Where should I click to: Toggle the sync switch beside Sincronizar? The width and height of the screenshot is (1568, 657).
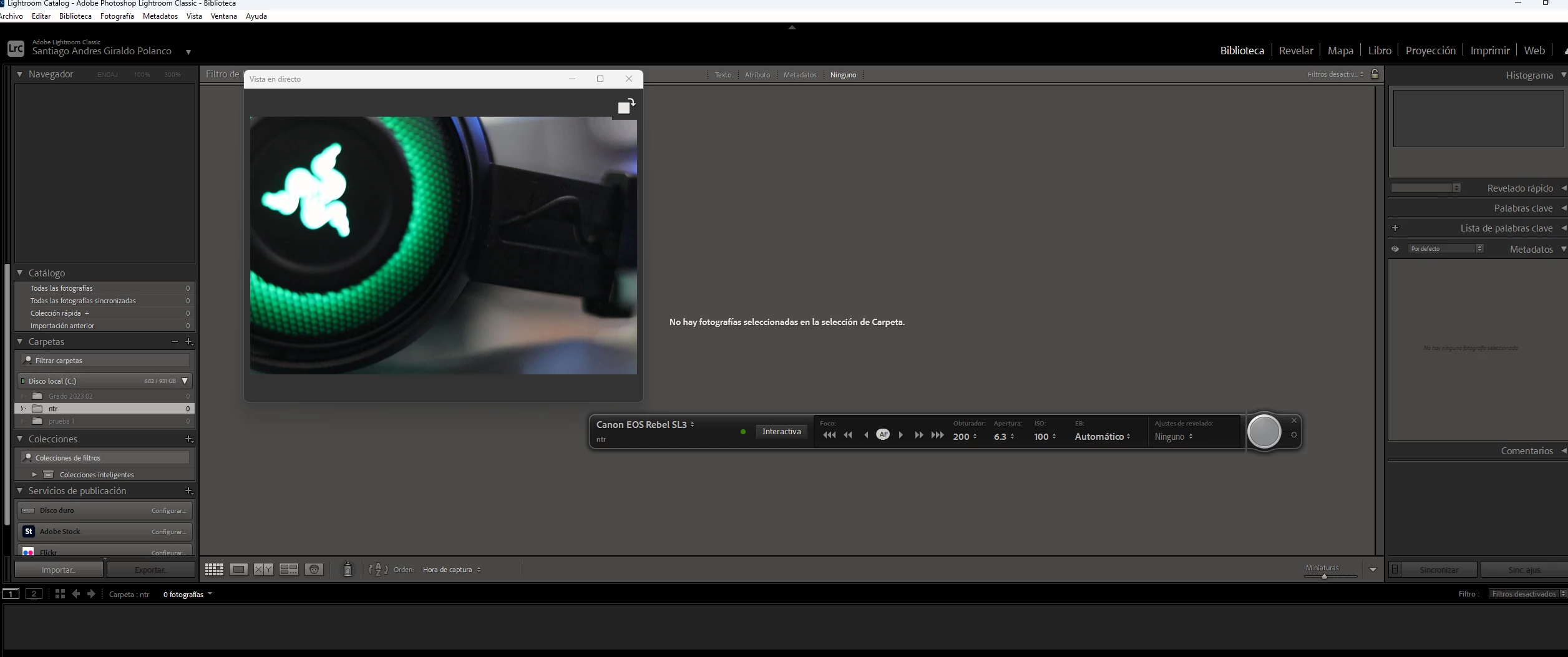[x=1395, y=569]
